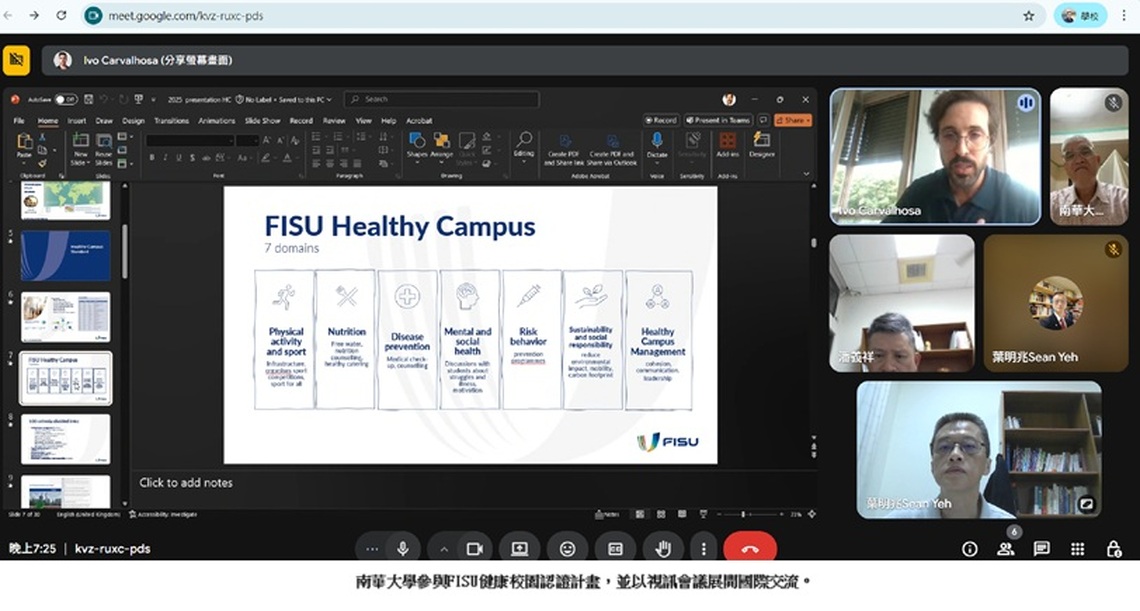The height and width of the screenshot is (611, 1140).
Task: Toggle the microphone in Meet controls
Action: 403,548
